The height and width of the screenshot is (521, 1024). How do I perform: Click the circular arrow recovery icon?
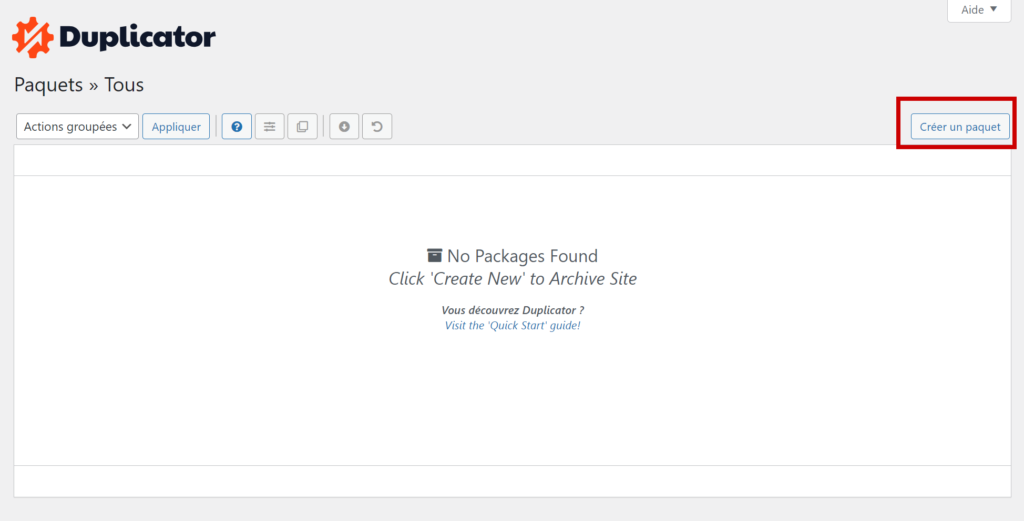coord(377,127)
